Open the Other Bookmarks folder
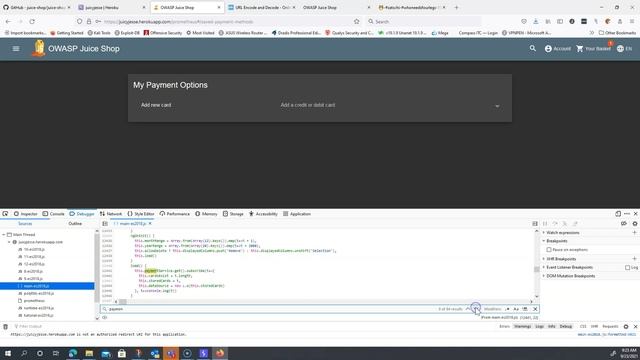The height and width of the screenshot is (360, 640). pyautogui.click(x=617, y=33)
